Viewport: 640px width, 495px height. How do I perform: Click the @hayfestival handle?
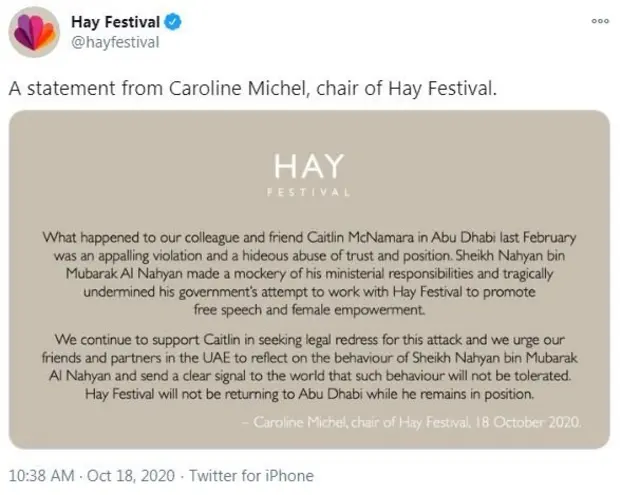[116, 42]
